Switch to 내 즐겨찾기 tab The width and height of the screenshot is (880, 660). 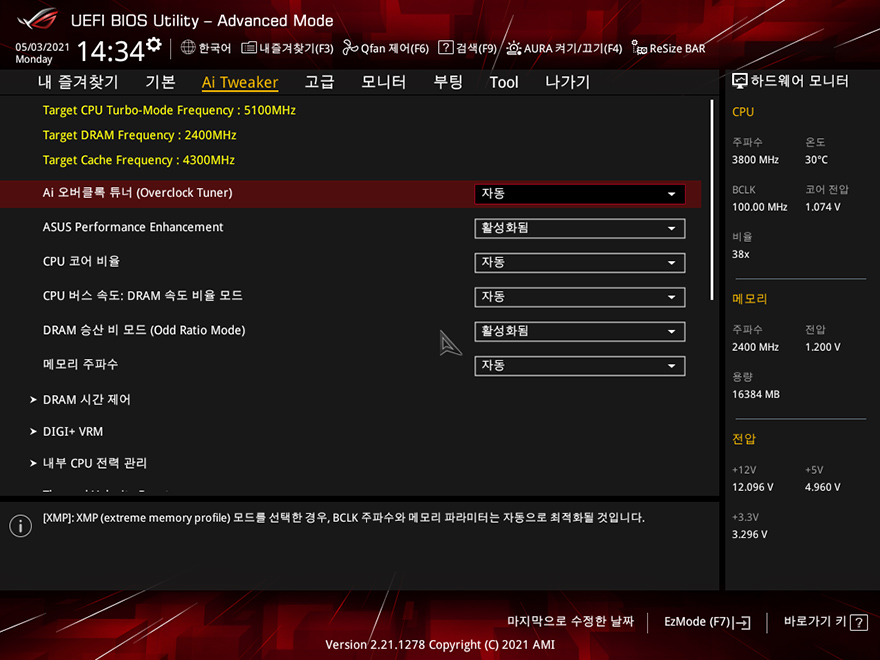[78, 82]
